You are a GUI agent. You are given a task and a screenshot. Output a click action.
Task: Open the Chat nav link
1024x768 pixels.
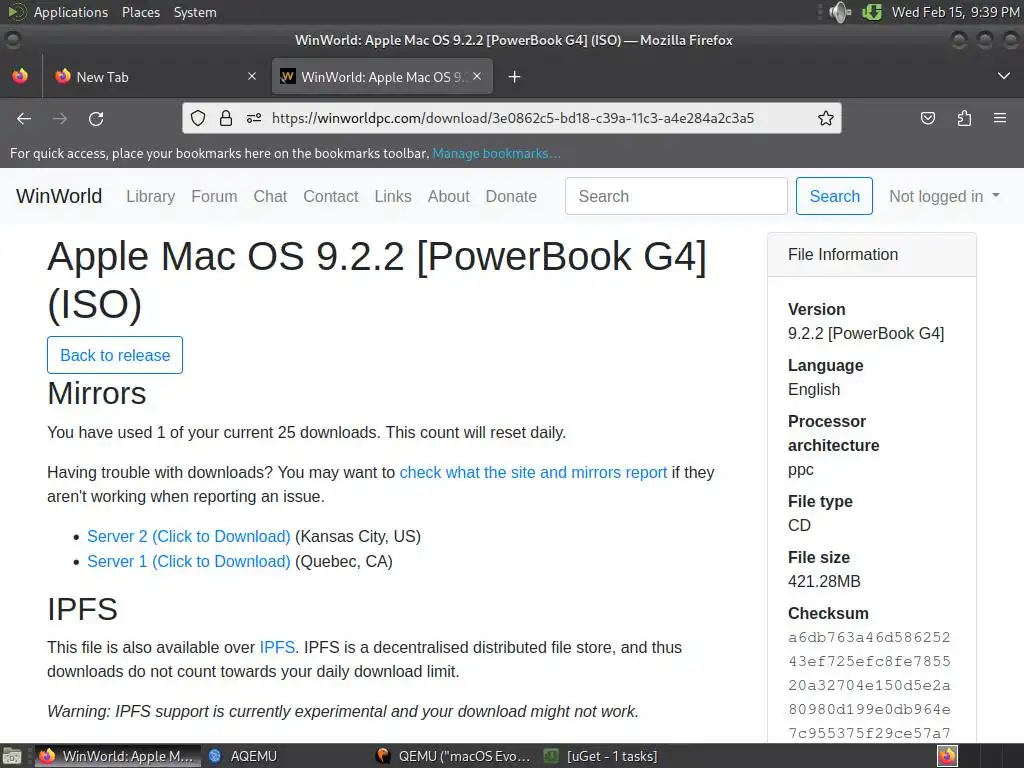tap(270, 196)
